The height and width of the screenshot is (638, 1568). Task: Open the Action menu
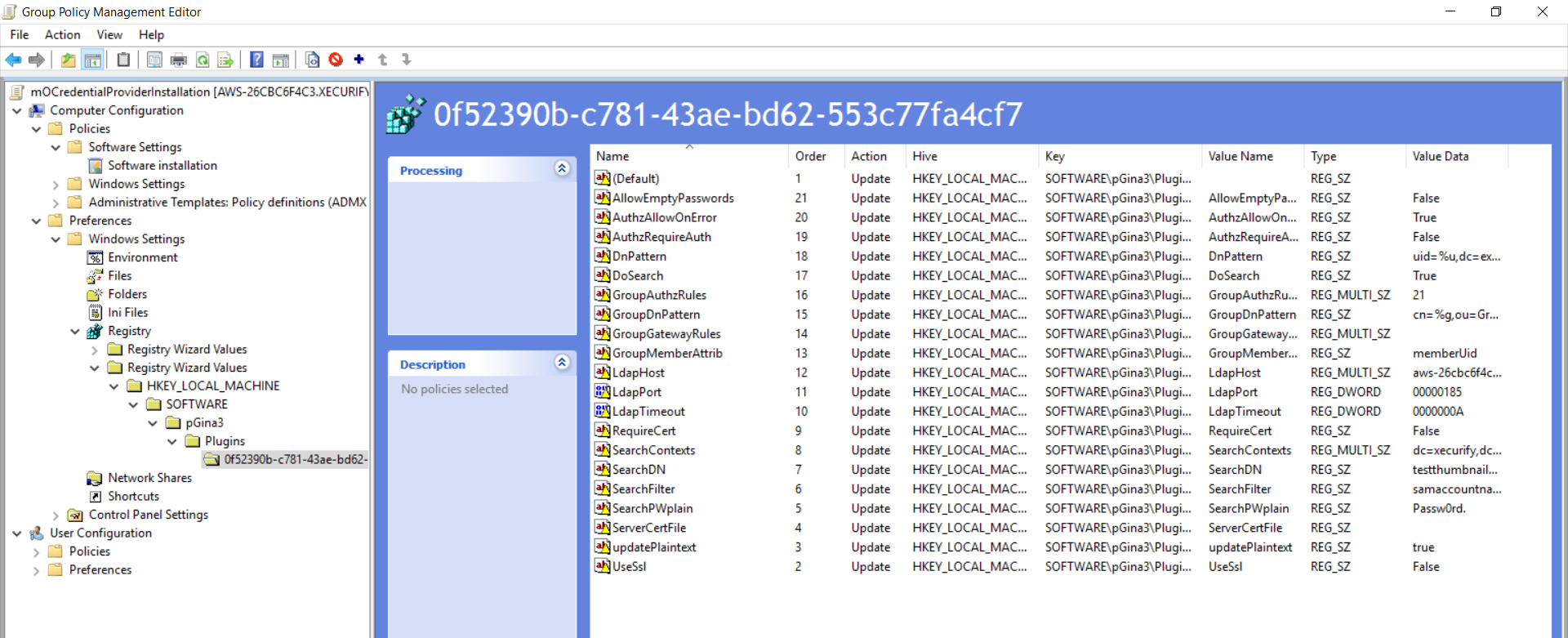pyautogui.click(x=62, y=34)
